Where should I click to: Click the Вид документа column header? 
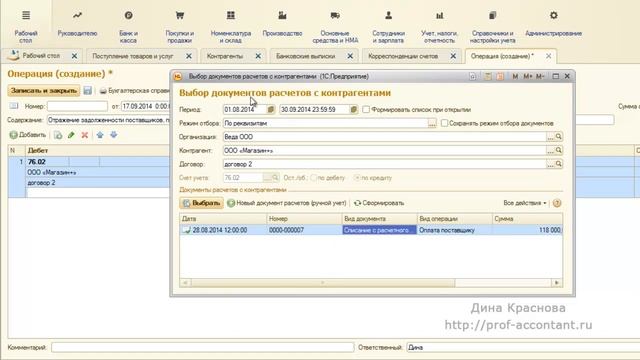[380, 219]
